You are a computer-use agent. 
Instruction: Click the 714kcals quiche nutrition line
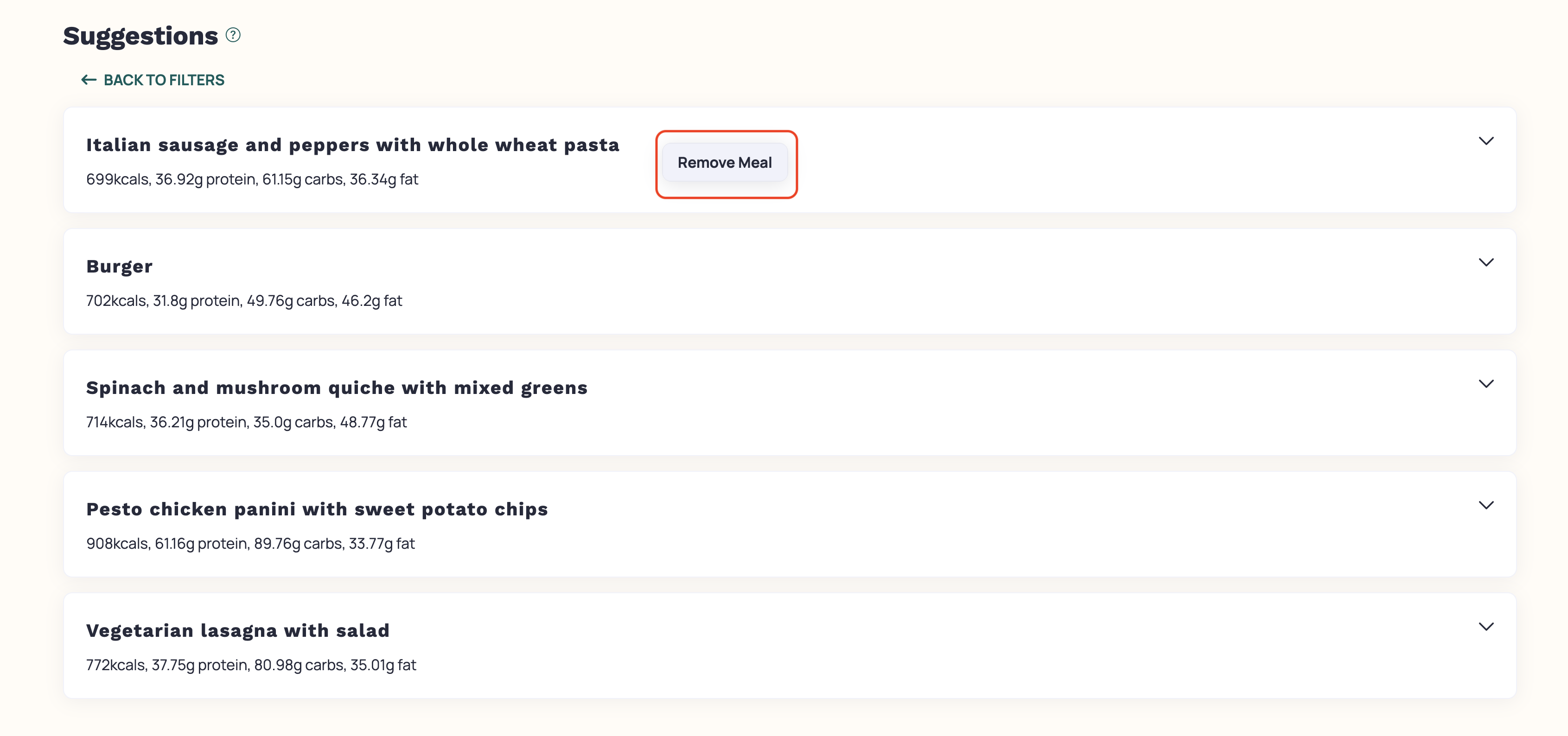[247, 422]
